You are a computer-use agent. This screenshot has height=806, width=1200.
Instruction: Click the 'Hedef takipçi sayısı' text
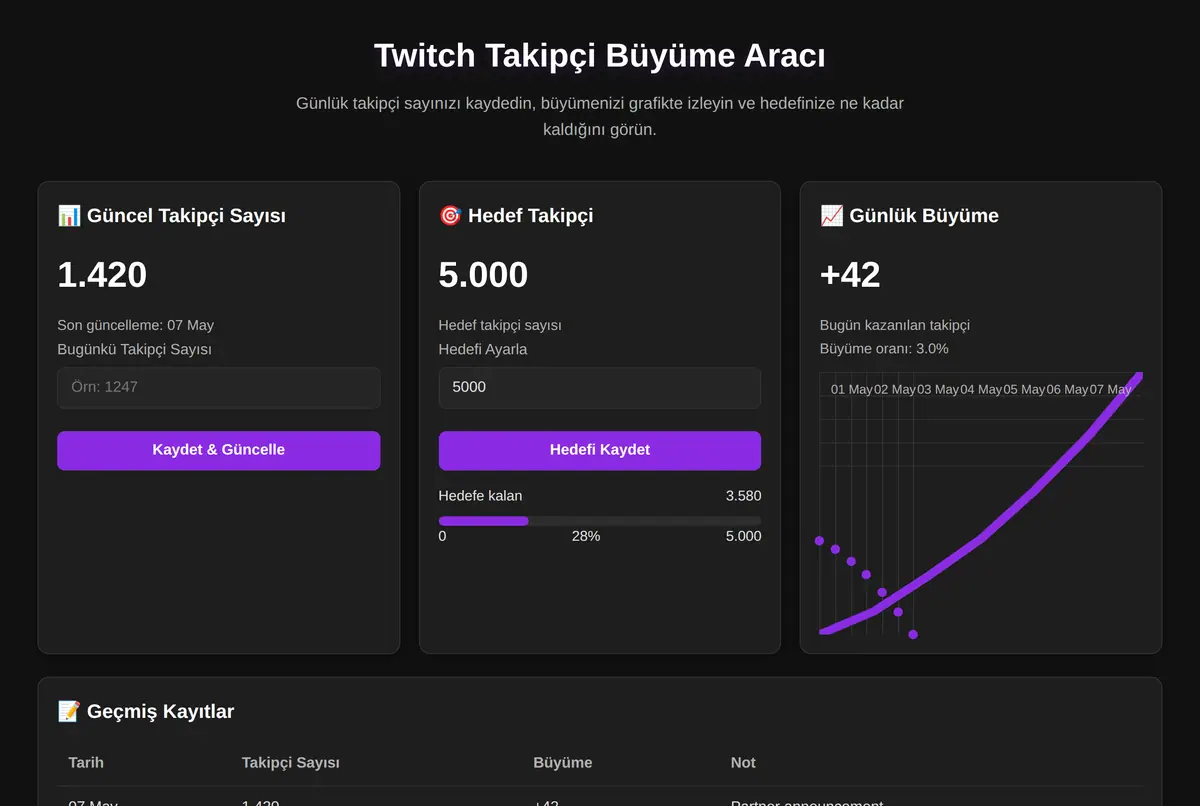click(x=500, y=325)
